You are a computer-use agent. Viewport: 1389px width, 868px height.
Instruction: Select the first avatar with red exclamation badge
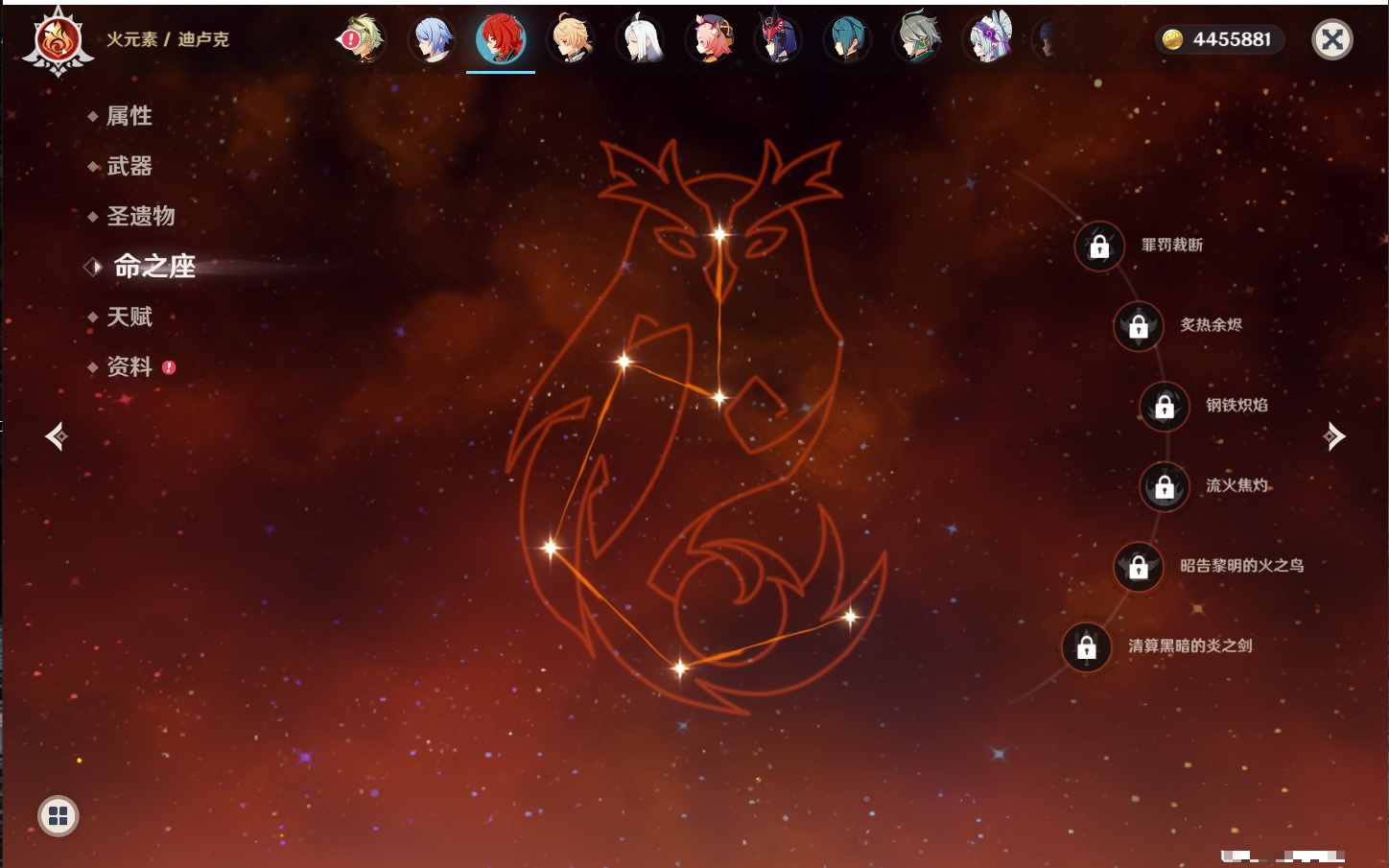click(363, 39)
